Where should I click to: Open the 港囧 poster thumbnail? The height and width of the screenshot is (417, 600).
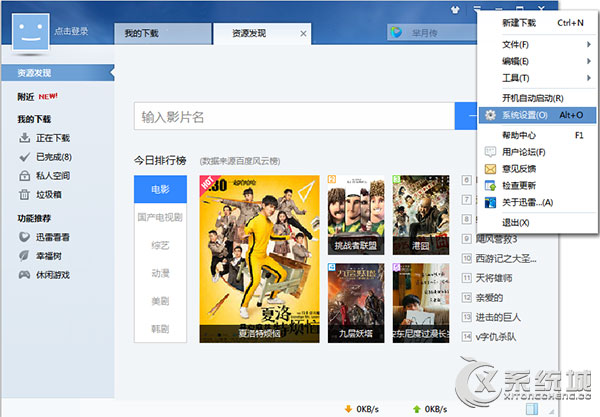(421, 215)
